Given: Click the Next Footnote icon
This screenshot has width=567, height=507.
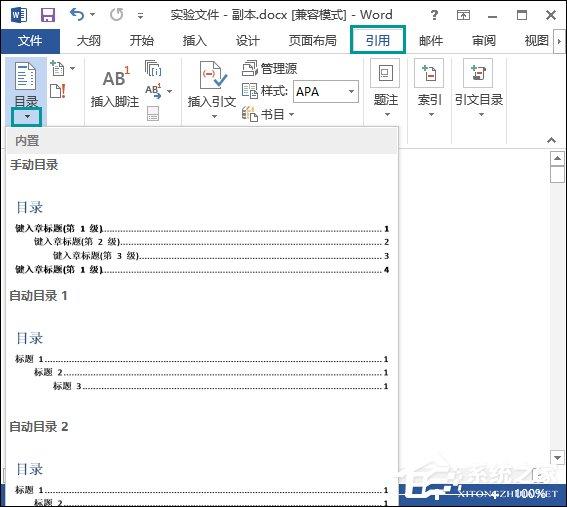Looking at the screenshot, I should click(153, 91).
